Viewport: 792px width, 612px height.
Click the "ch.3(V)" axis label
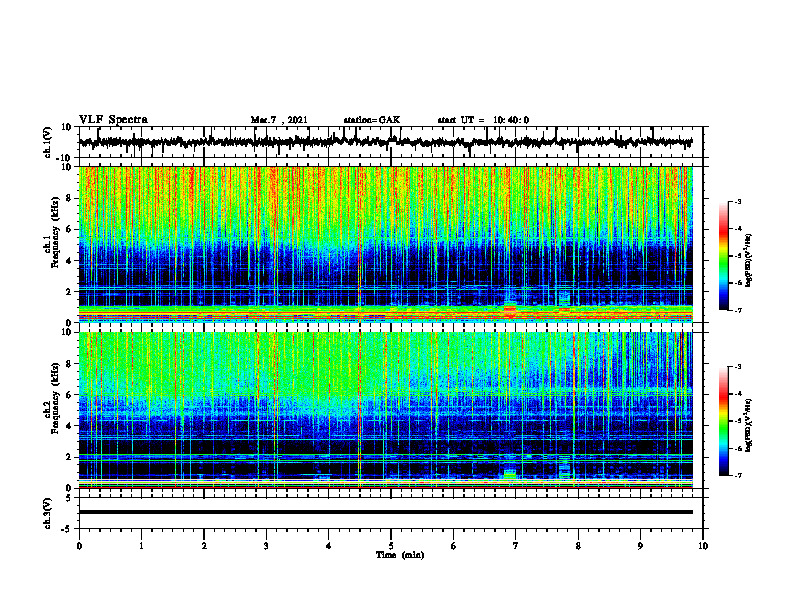(48, 513)
